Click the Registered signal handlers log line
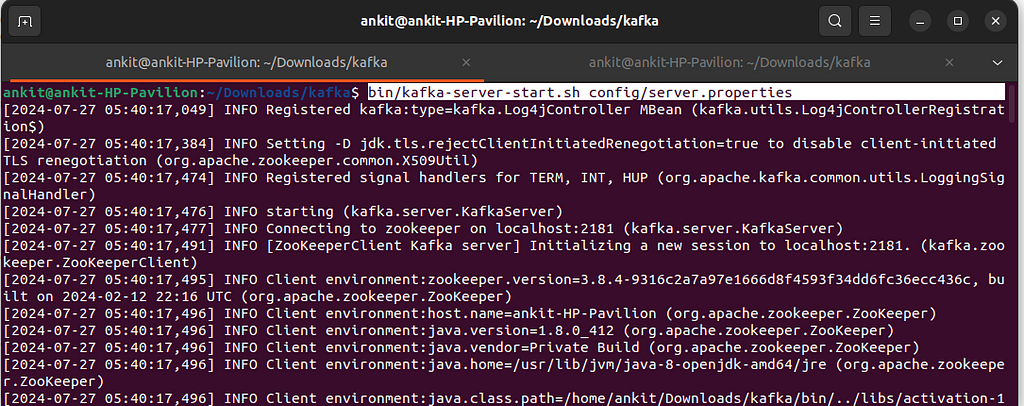 pyautogui.click(x=504, y=185)
